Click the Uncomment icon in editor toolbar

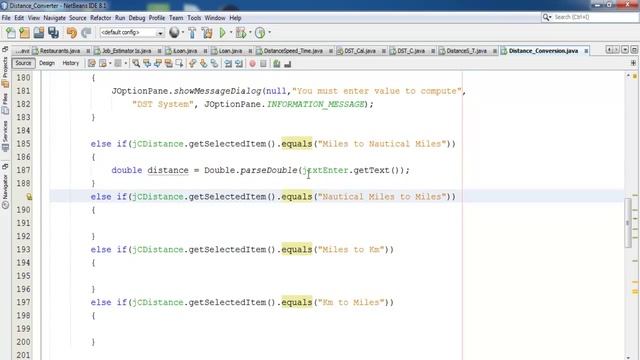288,63
